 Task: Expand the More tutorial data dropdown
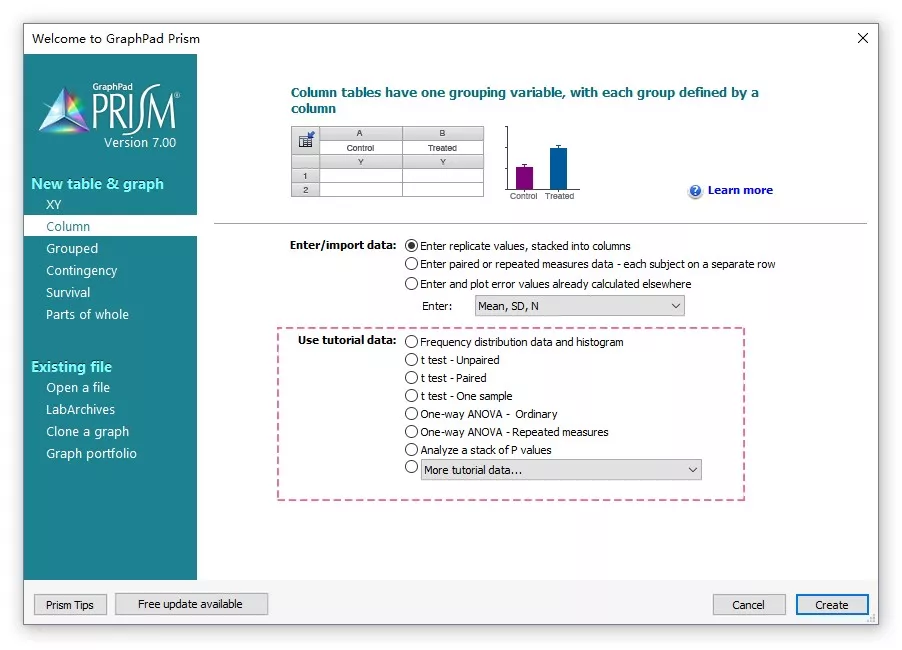point(561,470)
